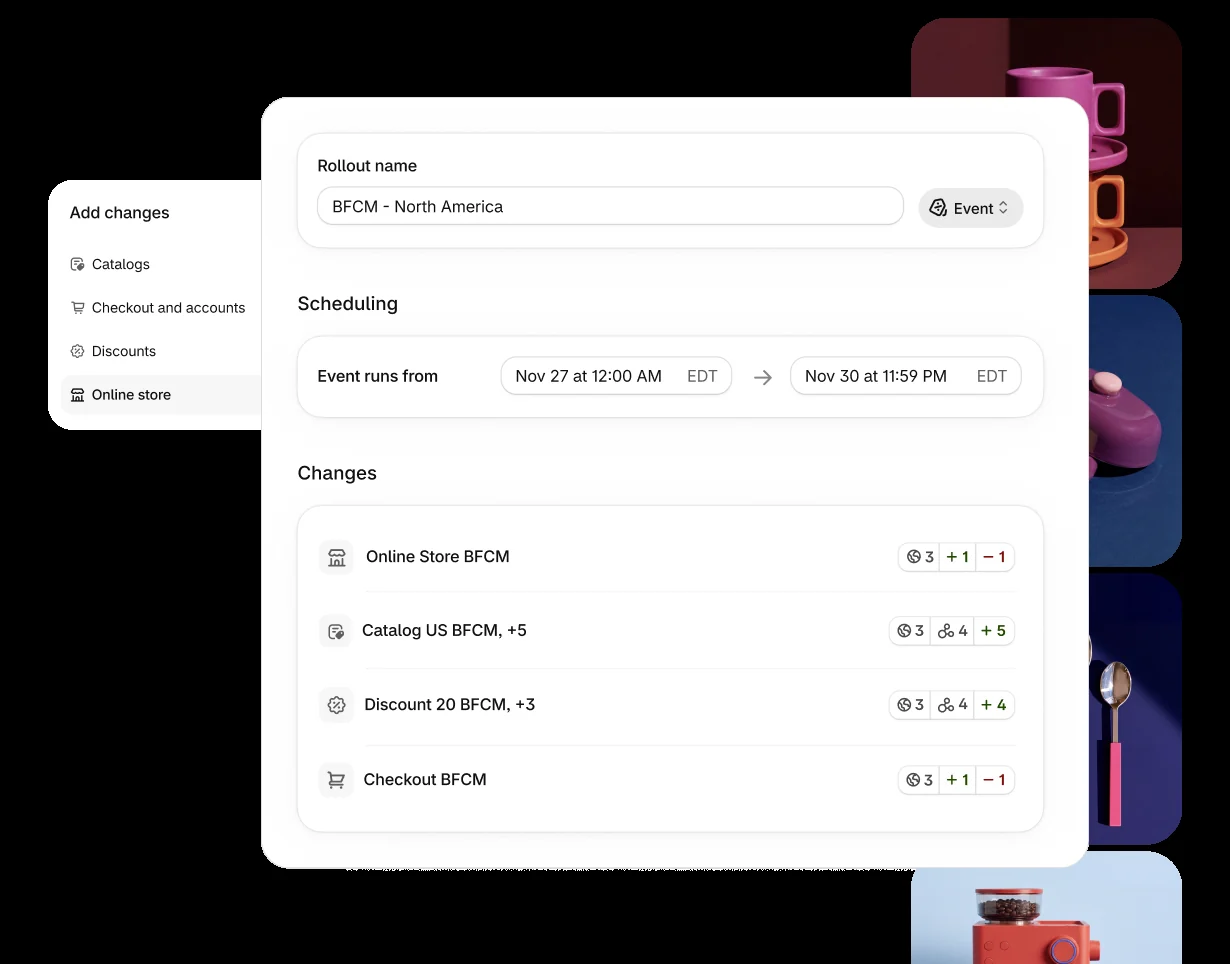
Task: Click the +5 badge on Catalog US BFCM
Action: [x=994, y=631]
